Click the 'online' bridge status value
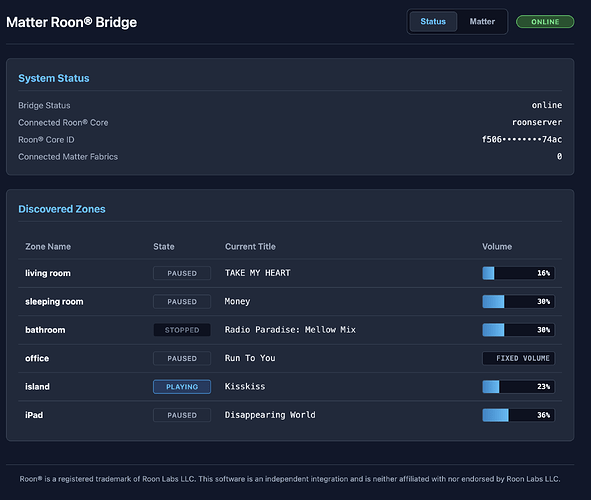 pyautogui.click(x=547, y=105)
